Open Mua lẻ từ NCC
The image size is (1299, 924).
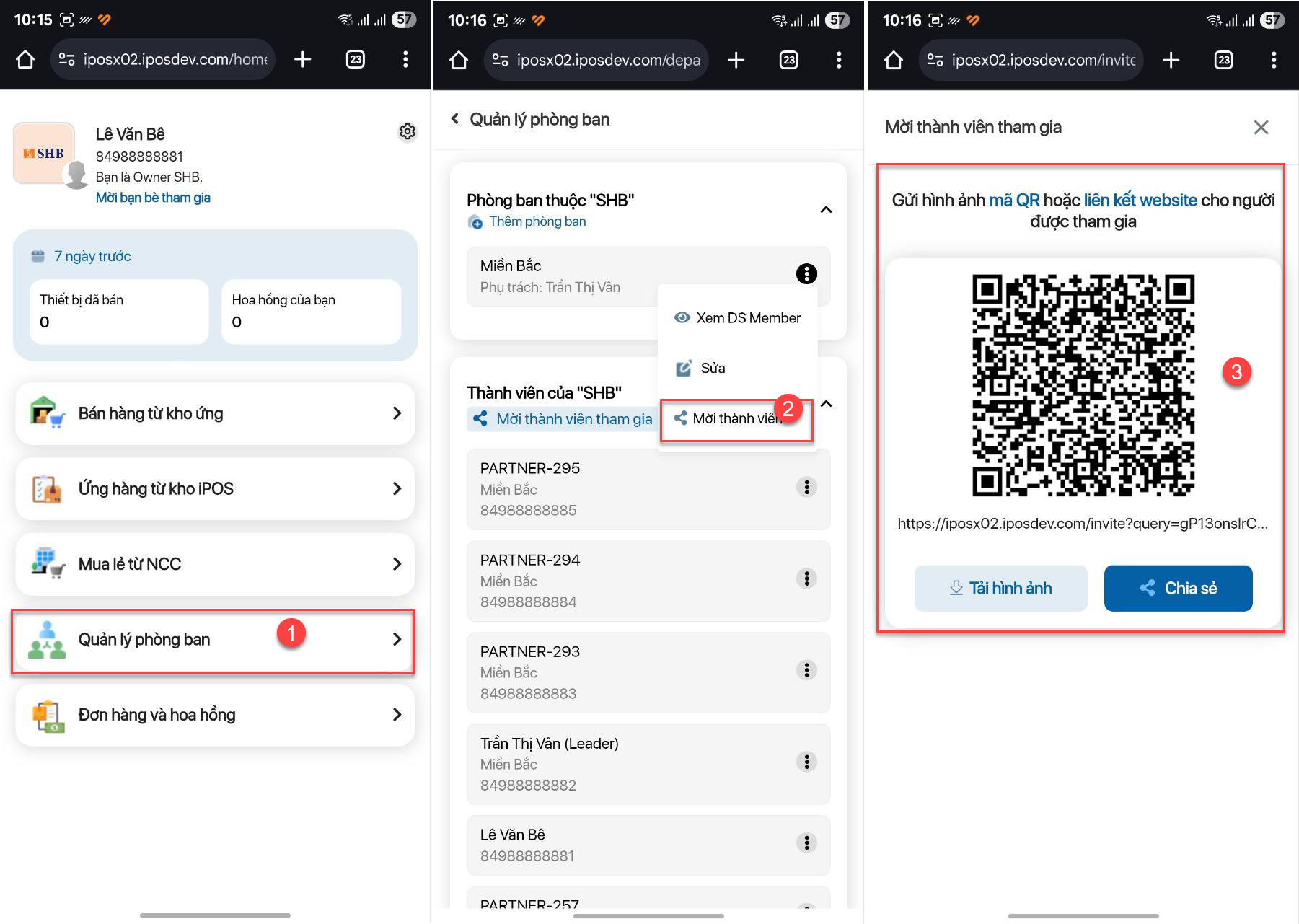click(x=215, y=564)
